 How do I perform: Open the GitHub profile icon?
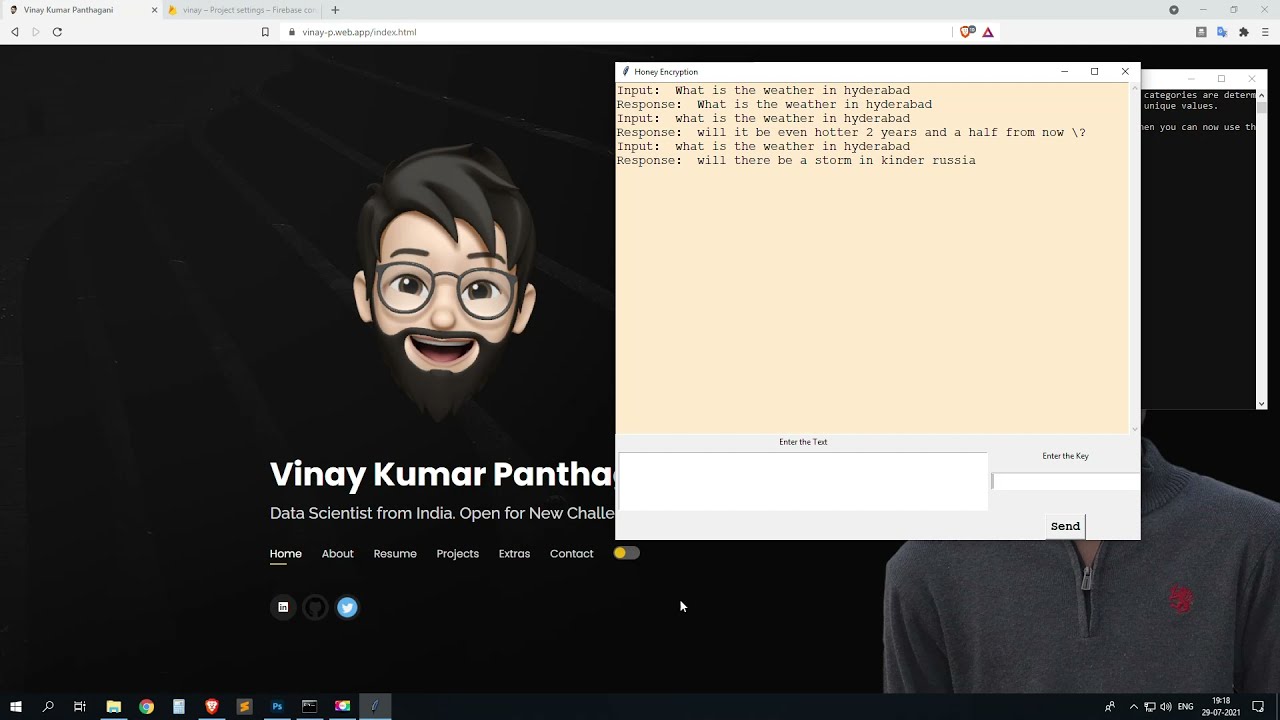(315, 607)
